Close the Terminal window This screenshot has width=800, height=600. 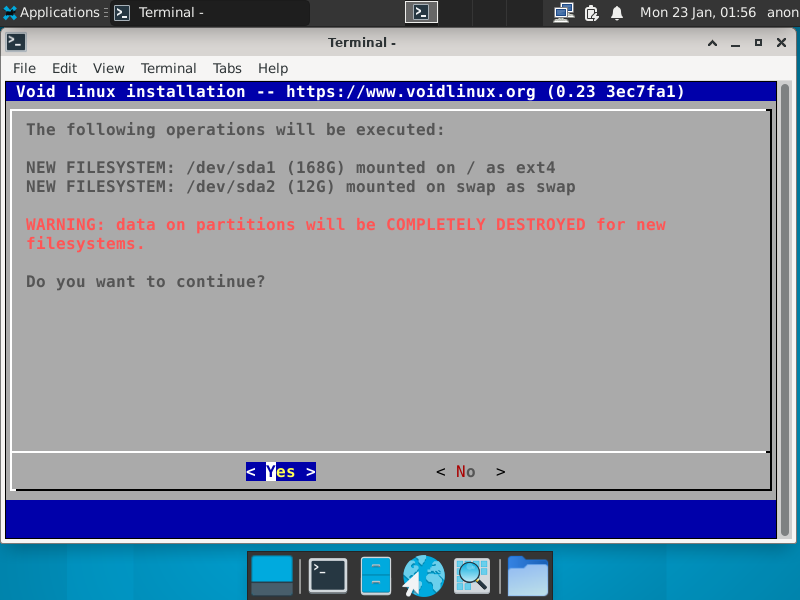tap(781, 43)
